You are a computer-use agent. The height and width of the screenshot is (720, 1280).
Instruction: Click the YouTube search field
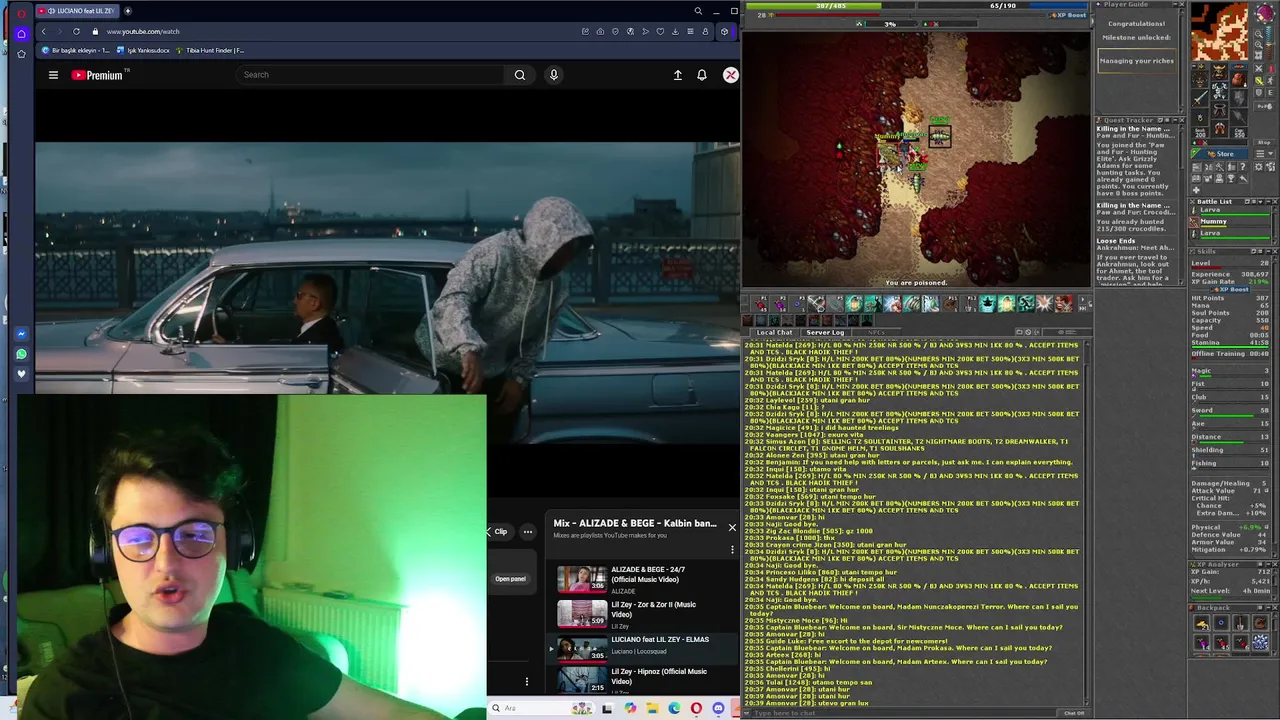pos(370,75)
